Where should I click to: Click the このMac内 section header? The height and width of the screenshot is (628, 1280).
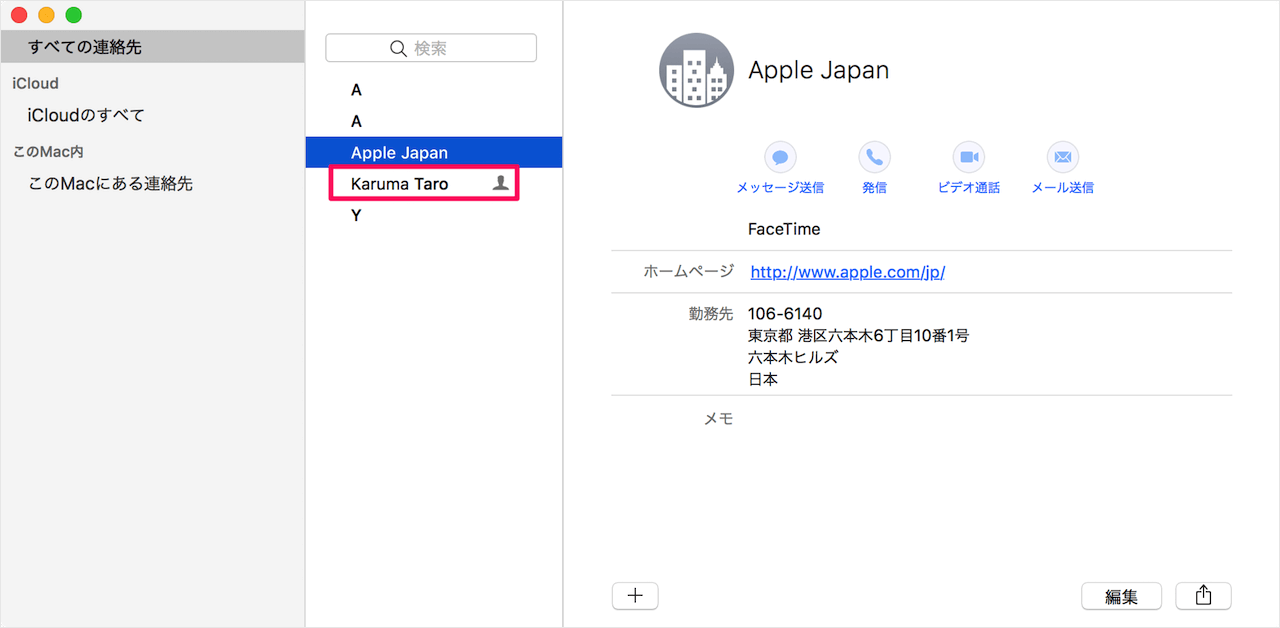[47, 151]
